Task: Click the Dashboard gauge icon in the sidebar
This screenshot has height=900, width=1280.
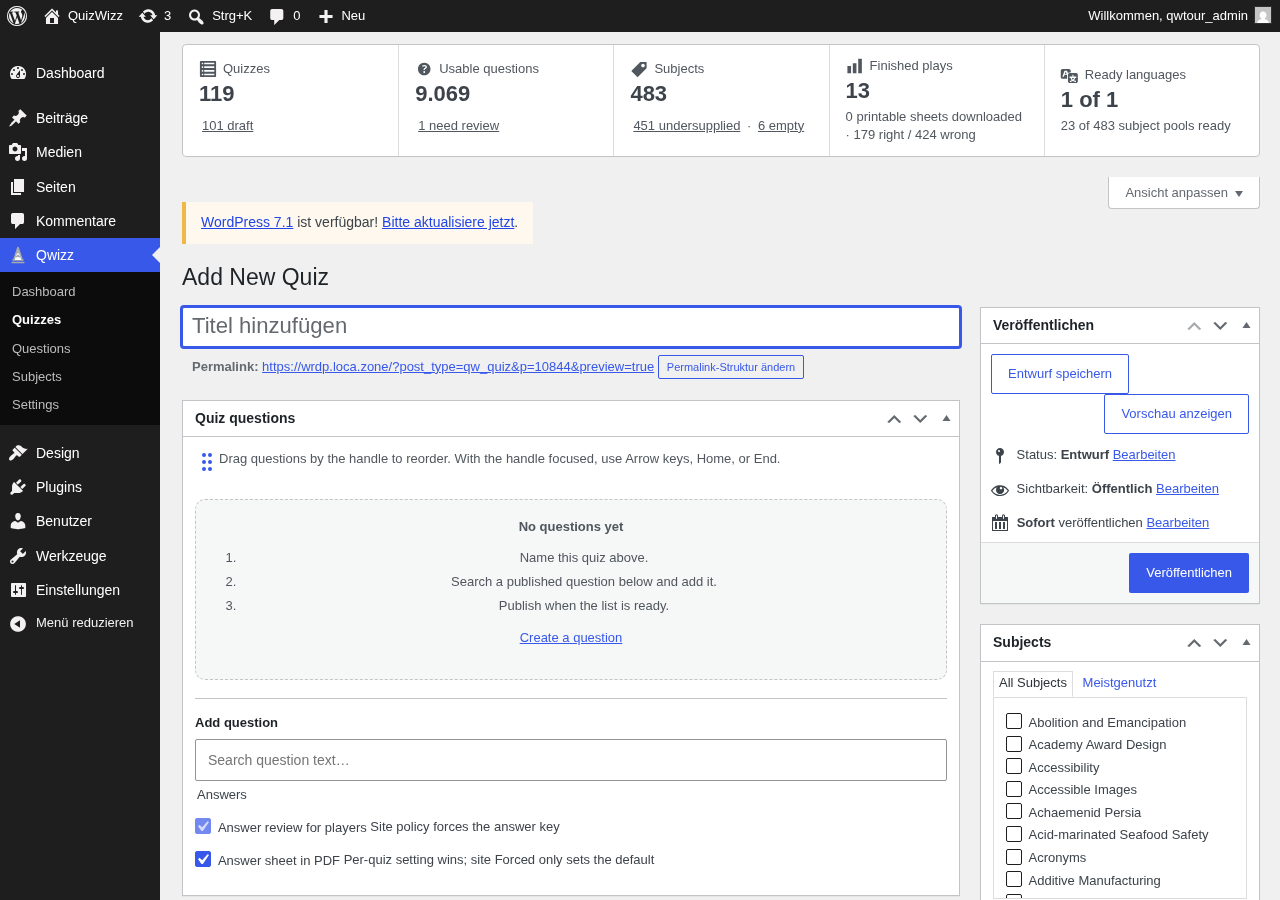Action: coord(18,73)
